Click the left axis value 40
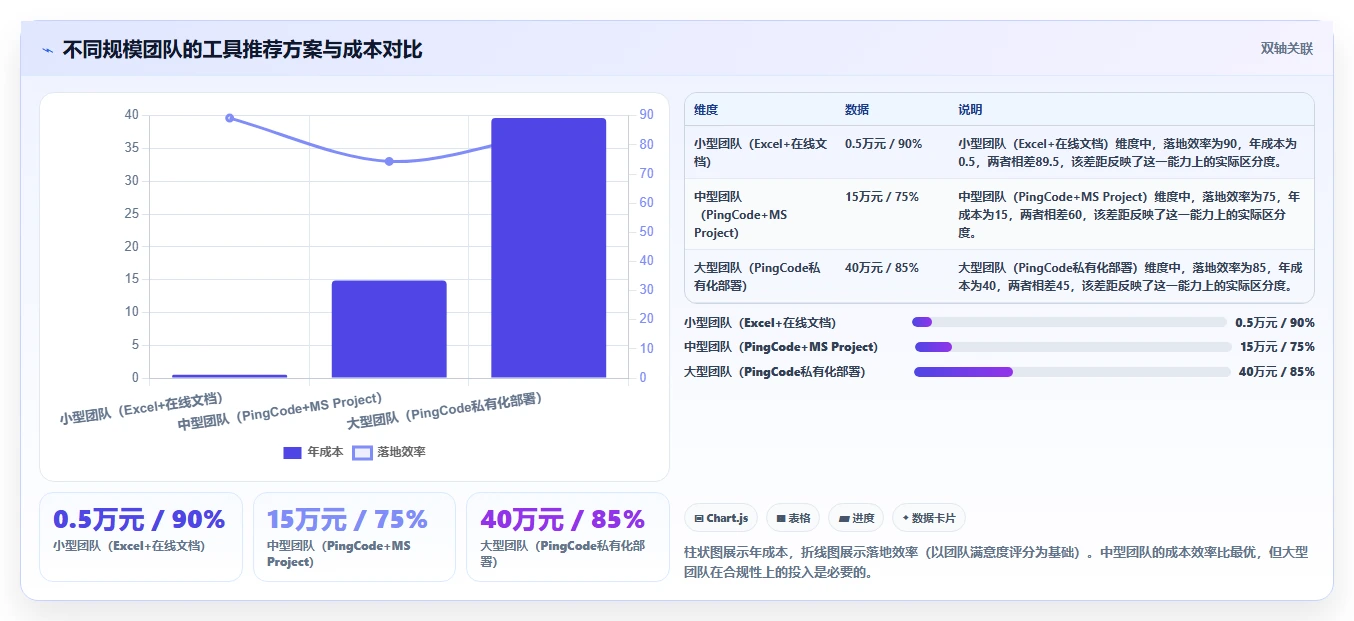This screenshot has height=621, width=1354. [132, 115]
